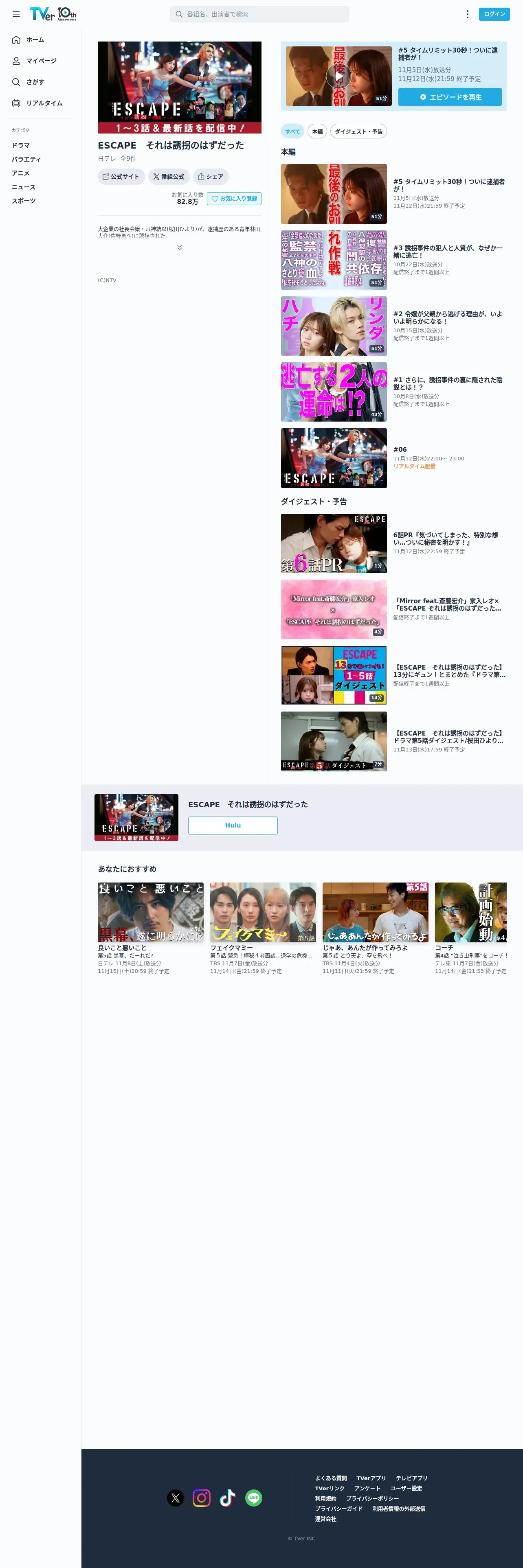
Task: Expand the program description chevron
Action: click(180, 247)
